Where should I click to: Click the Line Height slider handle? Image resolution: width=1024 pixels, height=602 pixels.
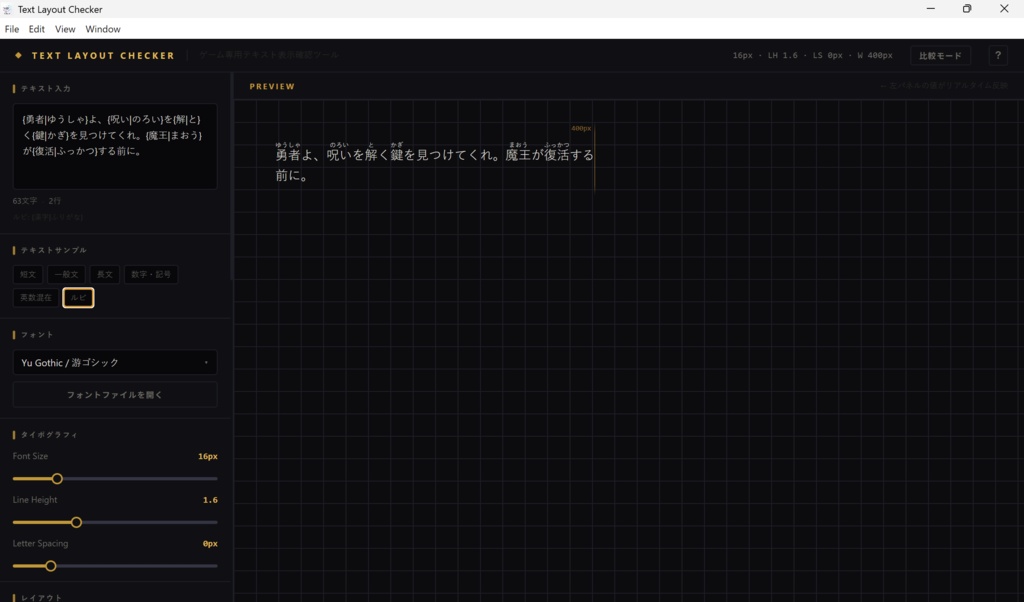tap(76, 522)
